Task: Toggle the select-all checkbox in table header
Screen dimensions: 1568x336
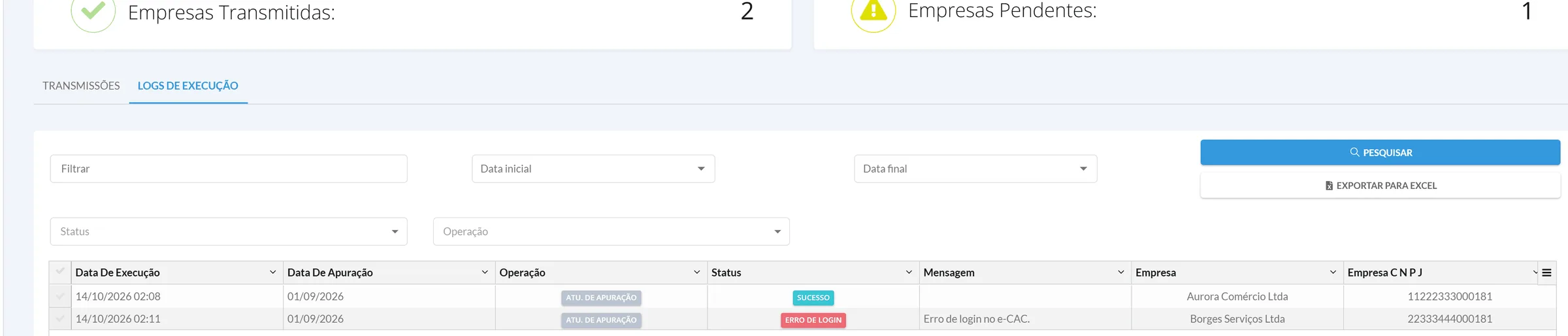Action: tap(60, 271)
